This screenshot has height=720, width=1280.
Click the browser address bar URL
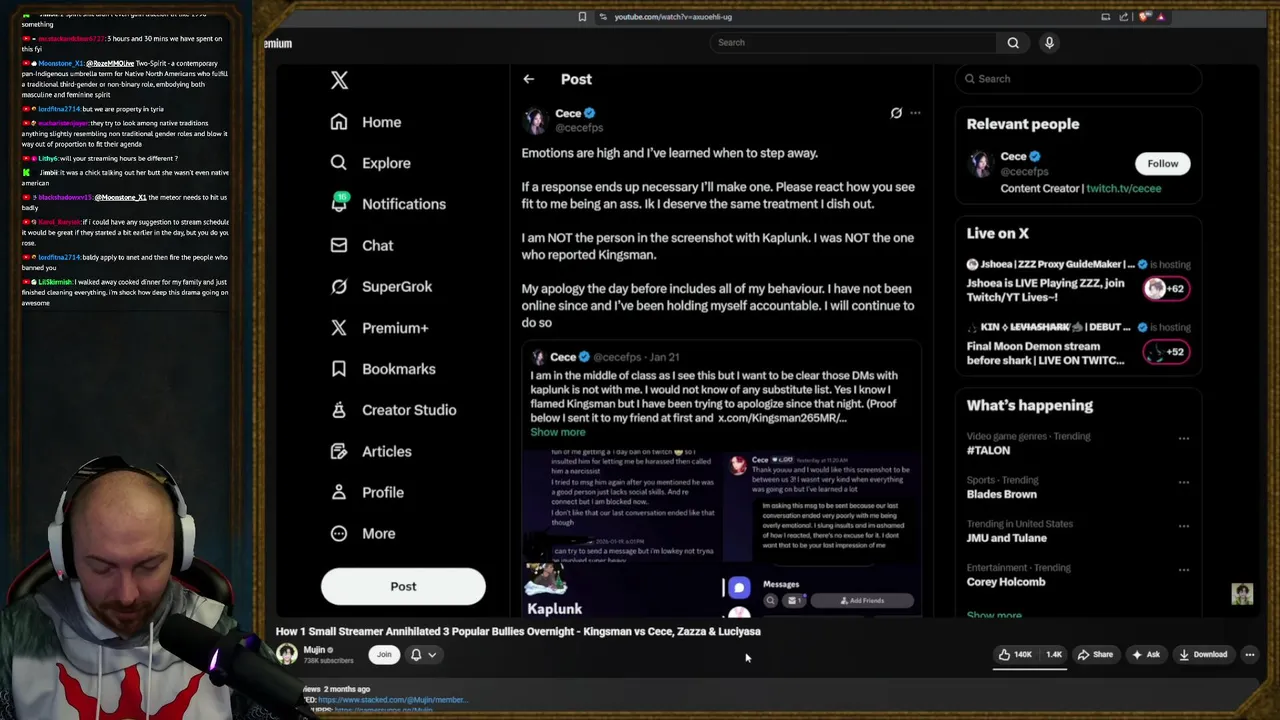(x=672, y=17)
